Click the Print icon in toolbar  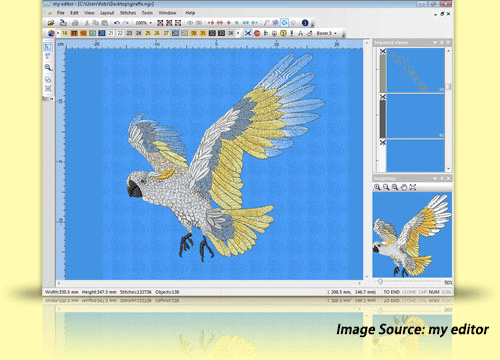tap(75, 23)
